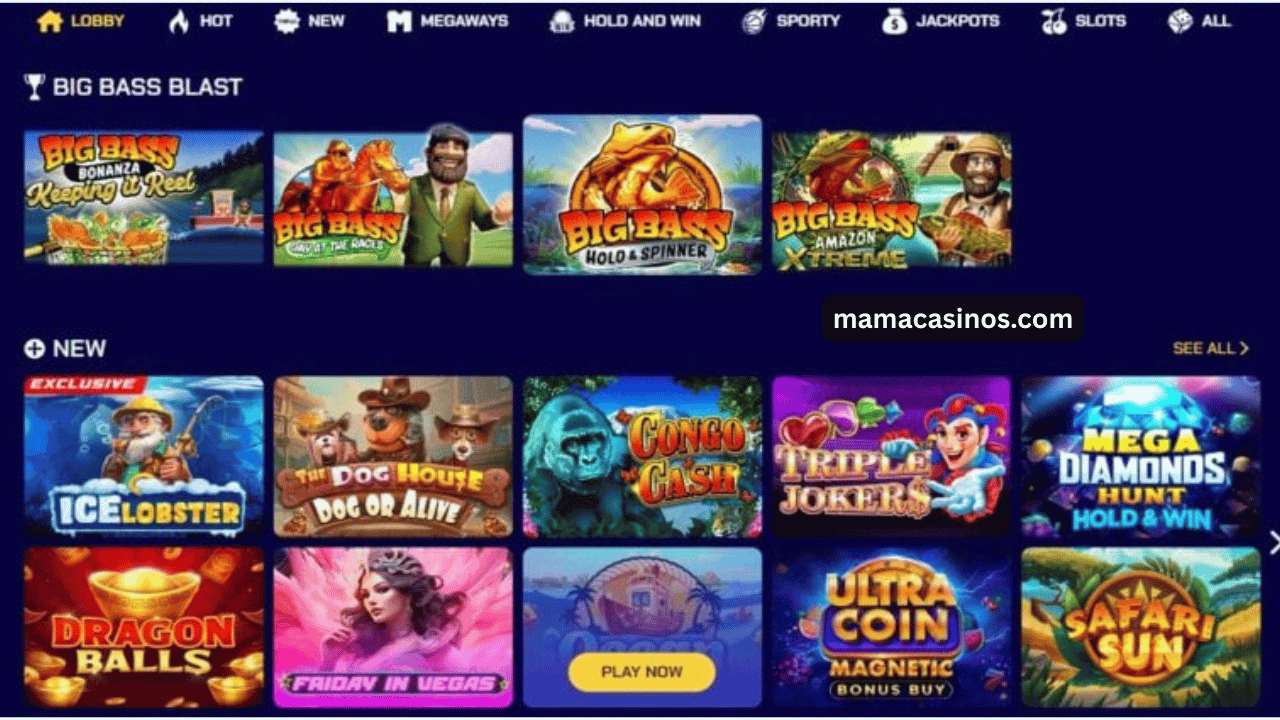
Task: Expand the See All chevron arrow
Action: 1244,348
